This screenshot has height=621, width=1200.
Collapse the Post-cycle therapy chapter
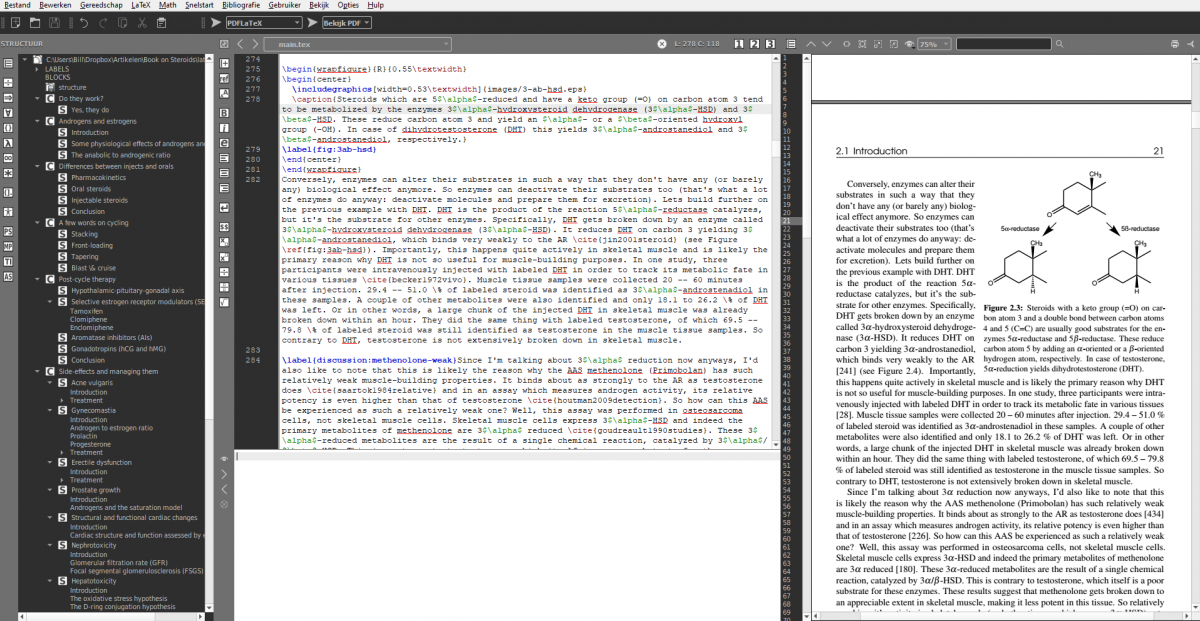36,279
